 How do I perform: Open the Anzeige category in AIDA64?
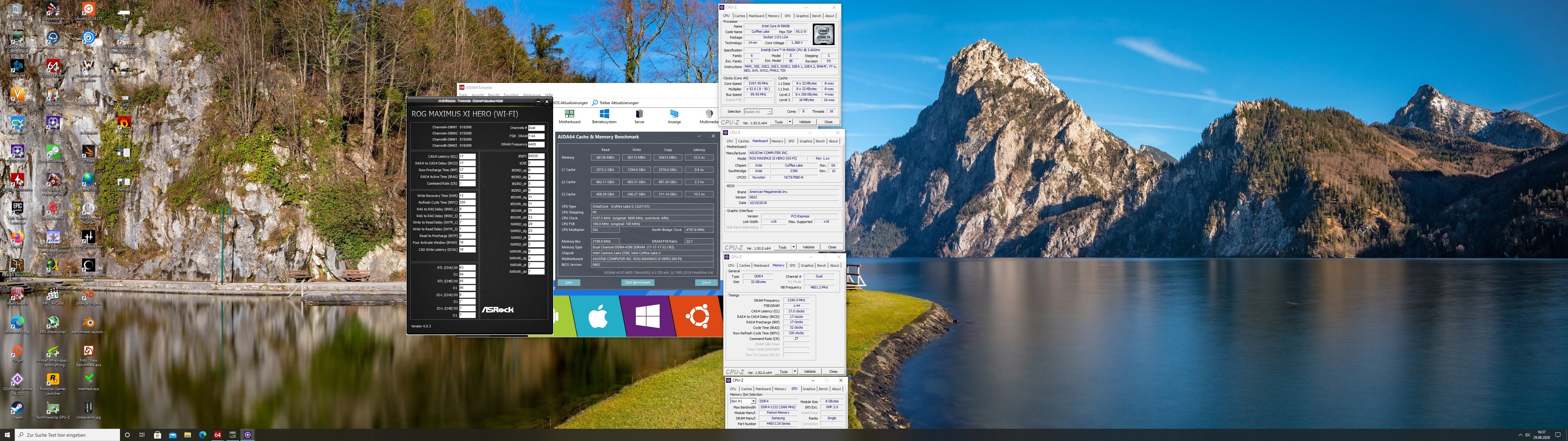pos(674,117)
